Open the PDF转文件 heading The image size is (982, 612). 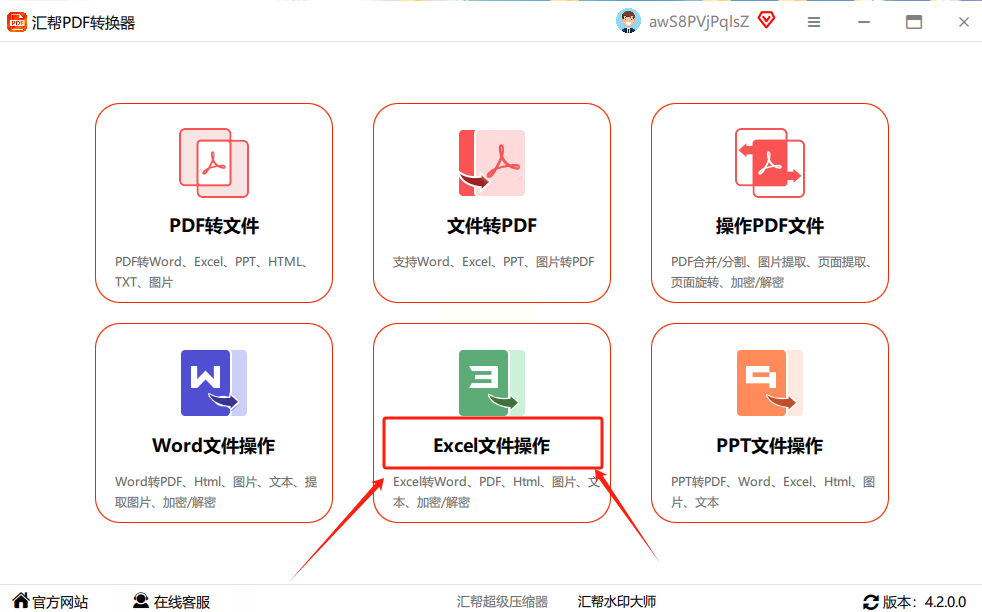coord(214,226)
